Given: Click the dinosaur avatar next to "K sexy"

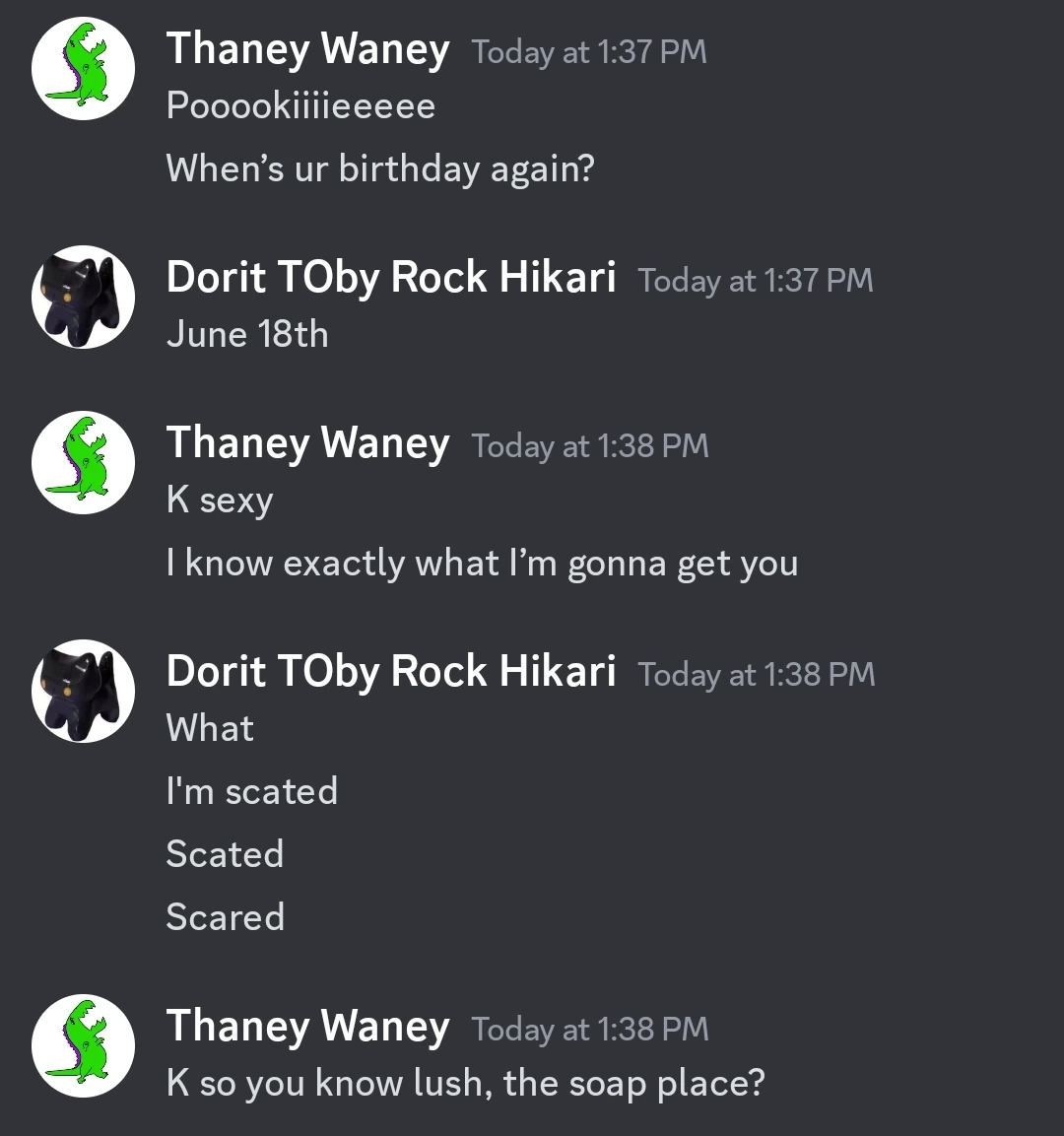Looking at the screenshot, I should [83, 462].
